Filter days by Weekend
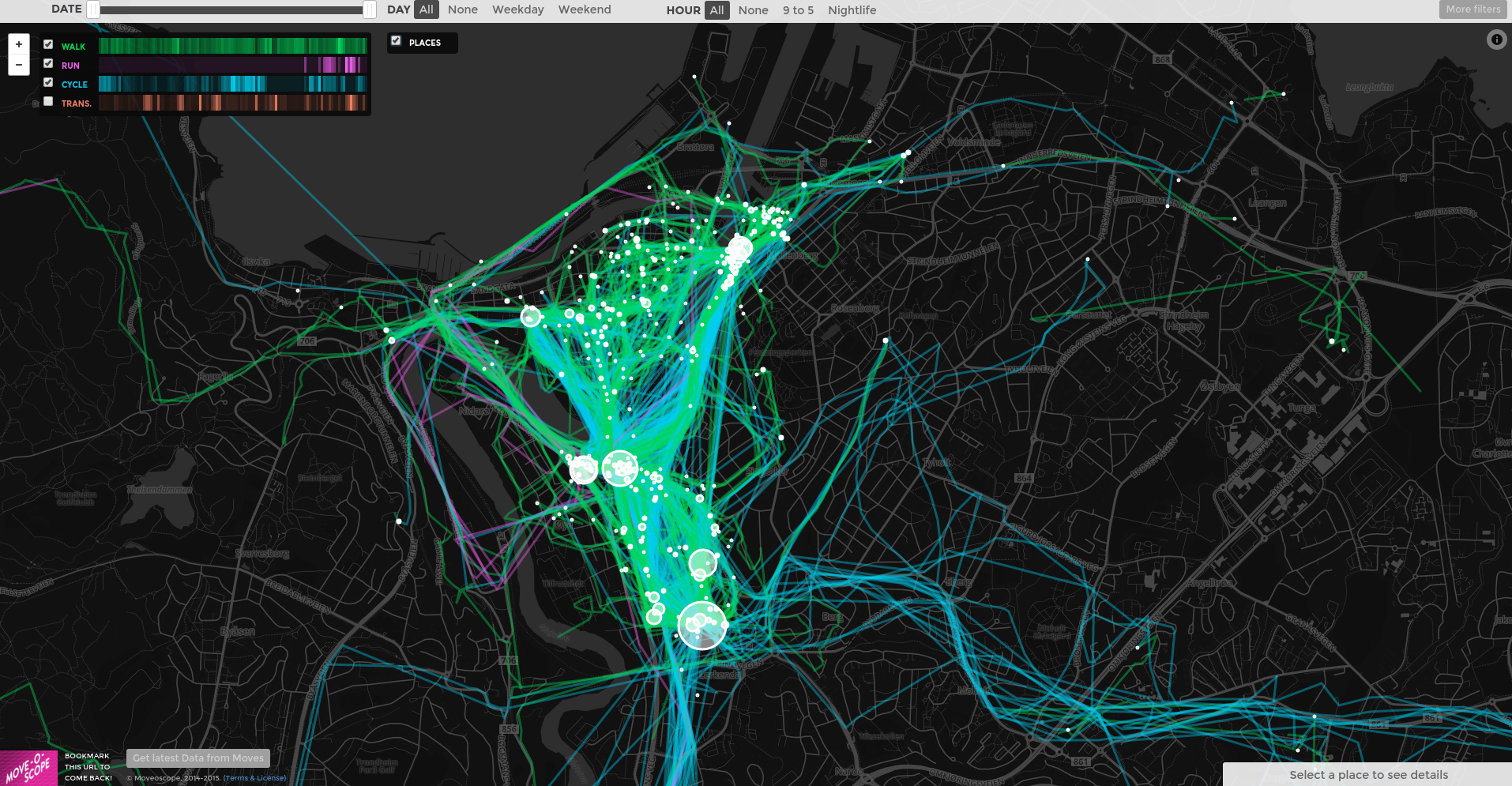1512x786 pixels. [x=584, y=9]
